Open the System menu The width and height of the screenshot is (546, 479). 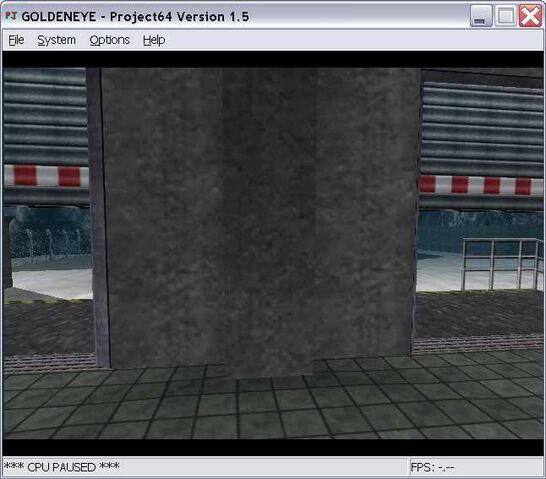(x=56, y=40)
